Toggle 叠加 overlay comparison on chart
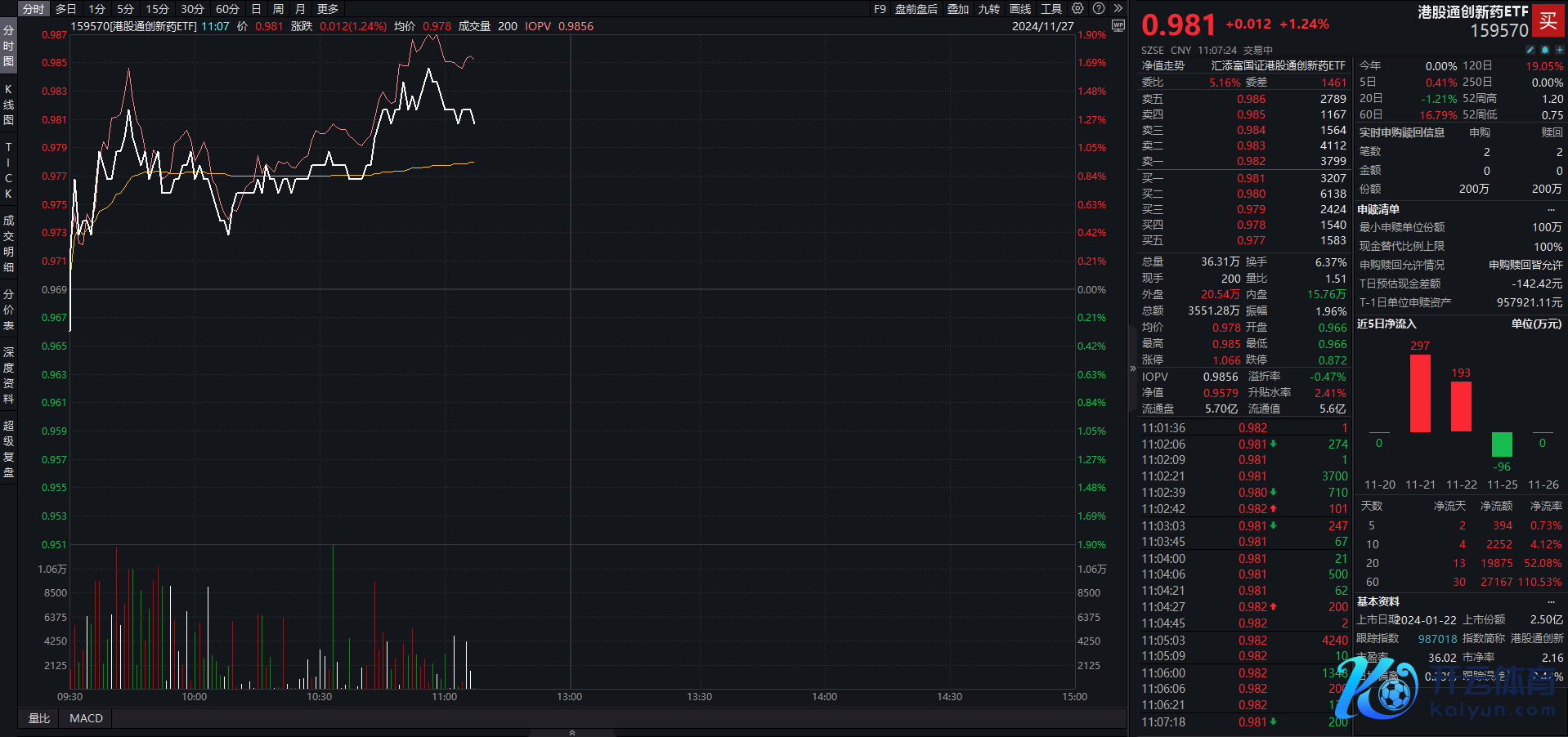 958,9
